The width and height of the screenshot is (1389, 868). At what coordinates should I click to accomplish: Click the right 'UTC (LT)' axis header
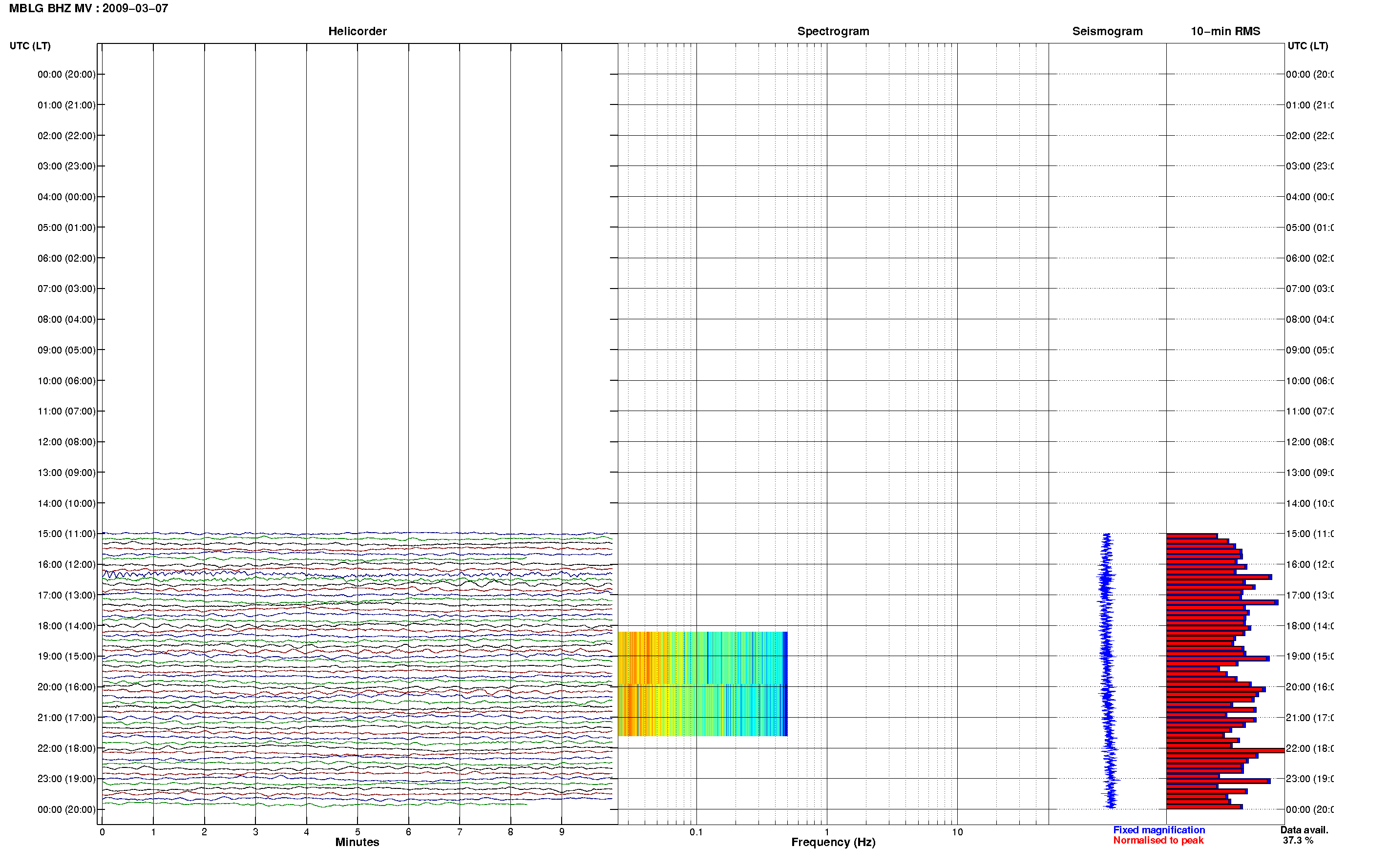[x=1307, y=45]
